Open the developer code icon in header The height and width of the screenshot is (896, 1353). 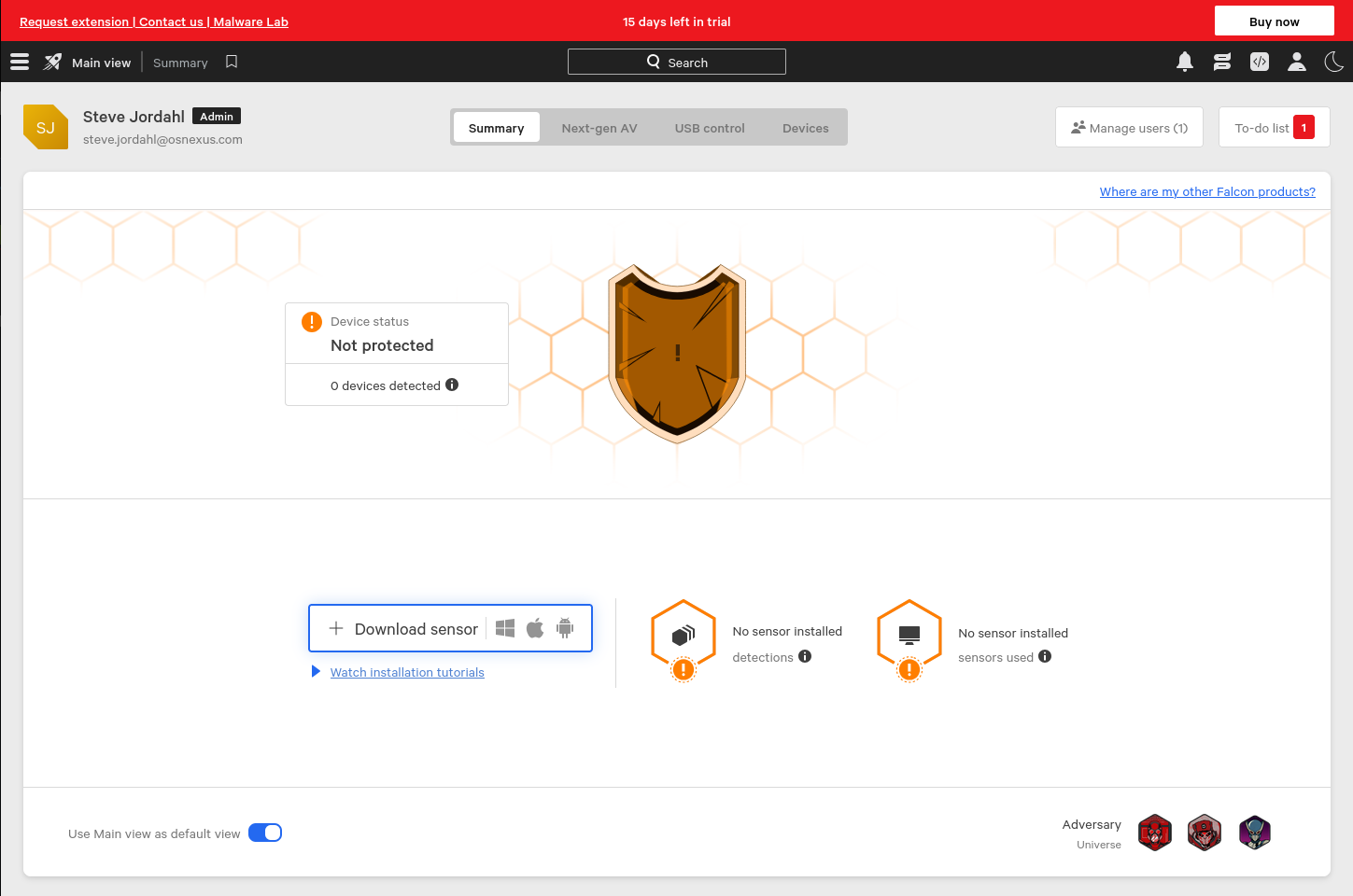[x=1260, y=62]
